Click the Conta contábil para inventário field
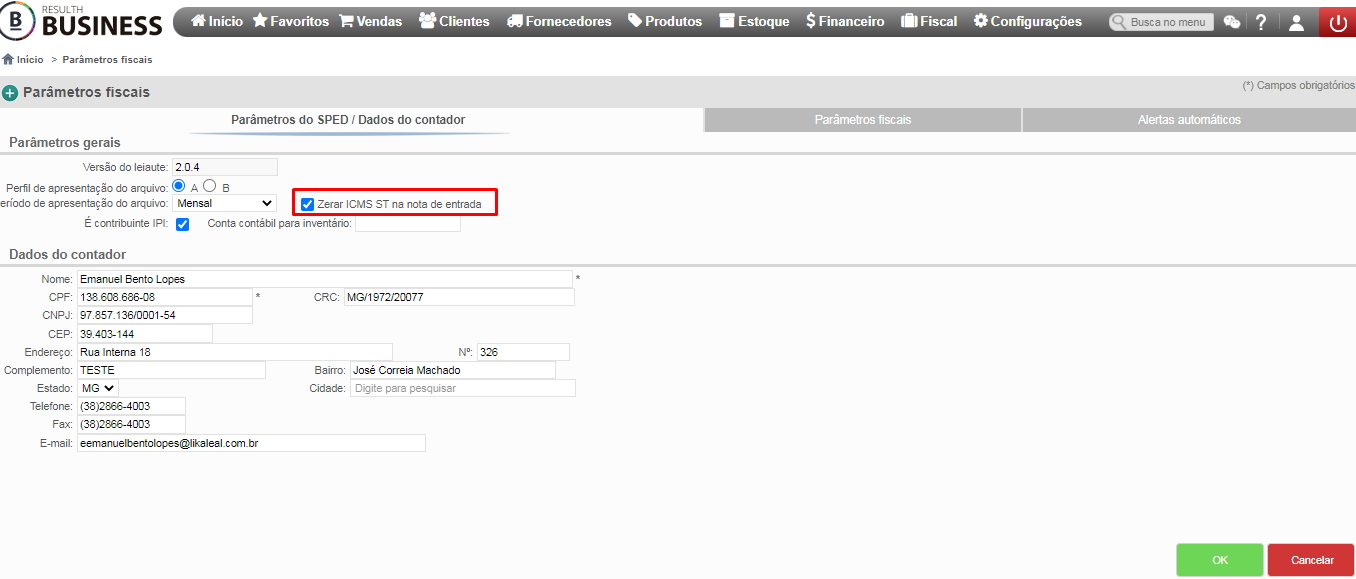Image resolution: width=1356 pixels, height=579 pixels. [408, 223]
